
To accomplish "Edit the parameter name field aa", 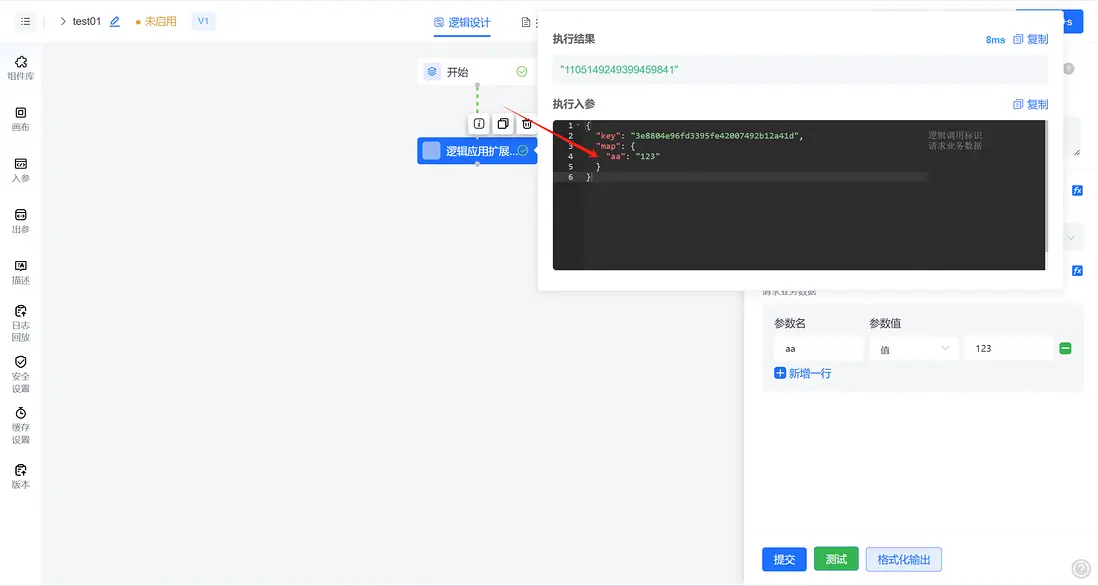I will click(819, 349).
